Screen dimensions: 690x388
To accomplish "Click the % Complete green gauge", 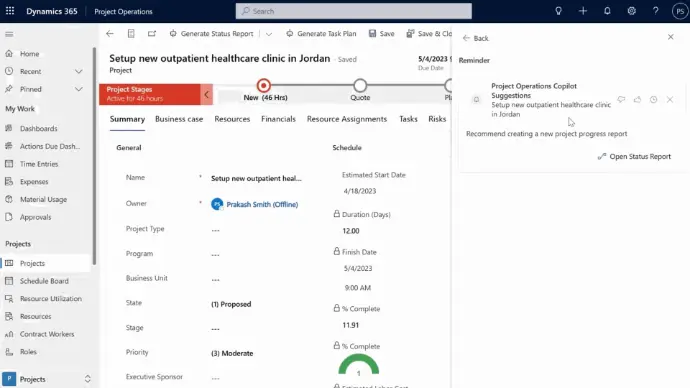I will (359, 364).
